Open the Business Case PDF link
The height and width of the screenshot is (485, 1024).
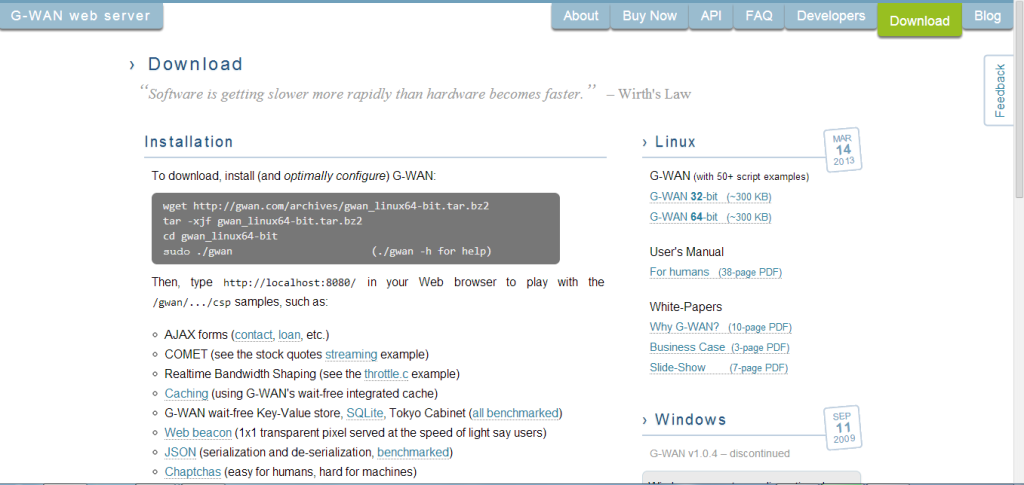coord(719,347)
